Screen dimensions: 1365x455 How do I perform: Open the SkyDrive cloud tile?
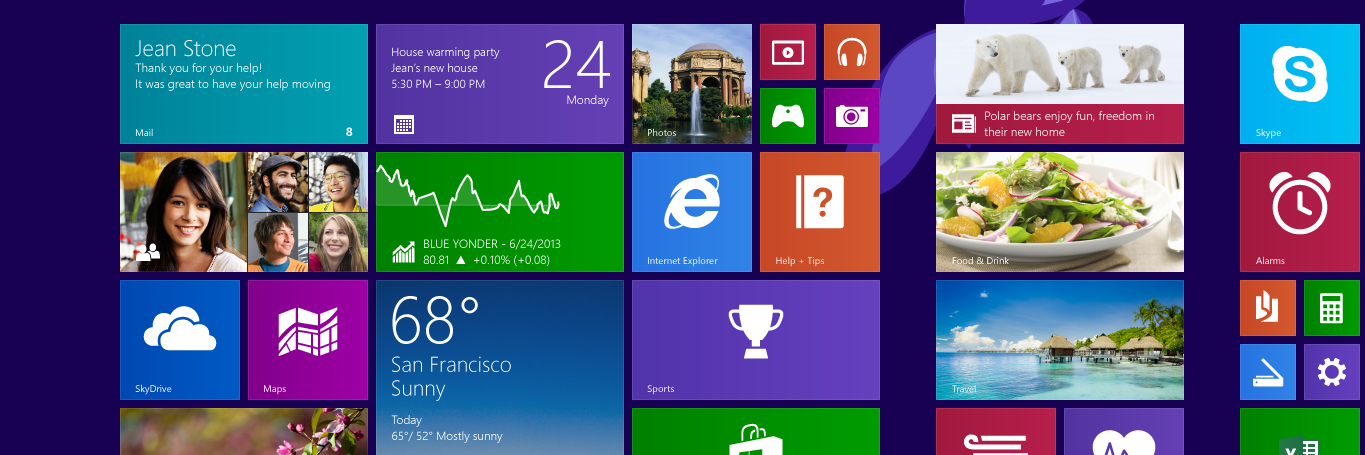pyautogui.click(x=180, y=340)
